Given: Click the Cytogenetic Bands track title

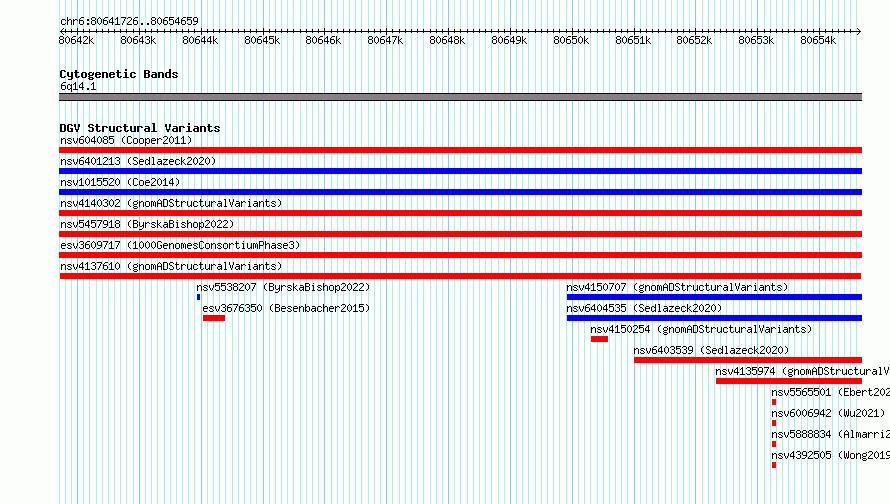Looking at the screenshot, I should click(x=119, y=74).
